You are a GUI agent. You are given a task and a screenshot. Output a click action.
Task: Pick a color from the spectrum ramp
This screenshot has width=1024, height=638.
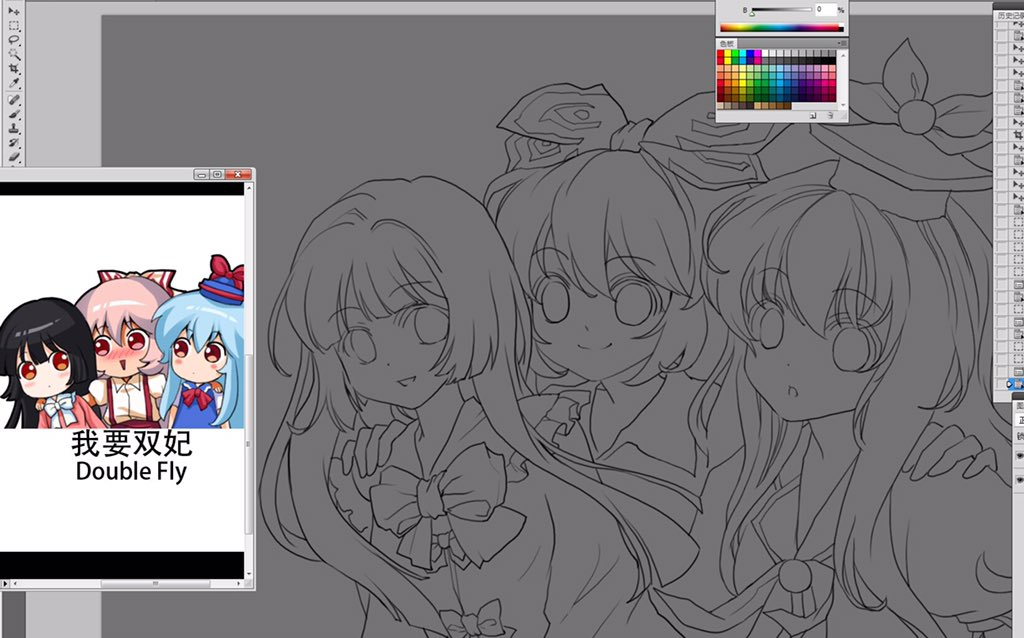coord(780,27)
